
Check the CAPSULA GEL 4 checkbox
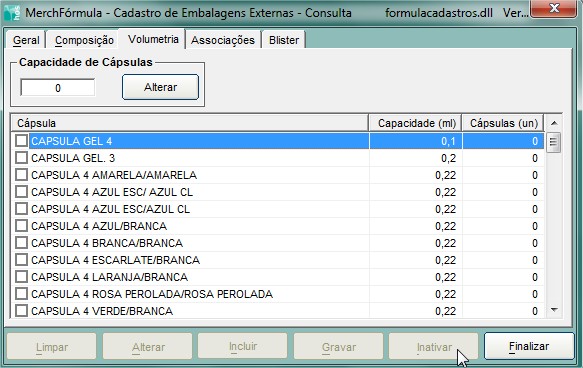(x=21, y=141)
